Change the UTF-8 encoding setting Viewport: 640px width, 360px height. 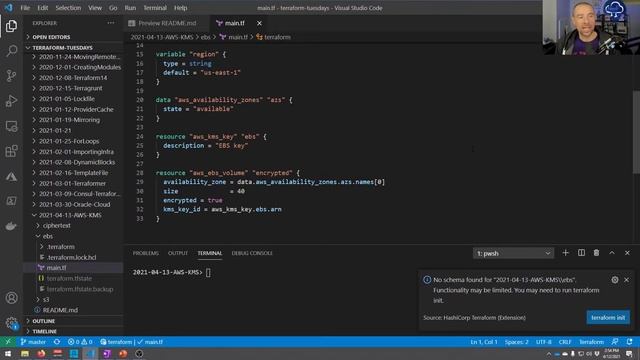(x=543, y=342)
